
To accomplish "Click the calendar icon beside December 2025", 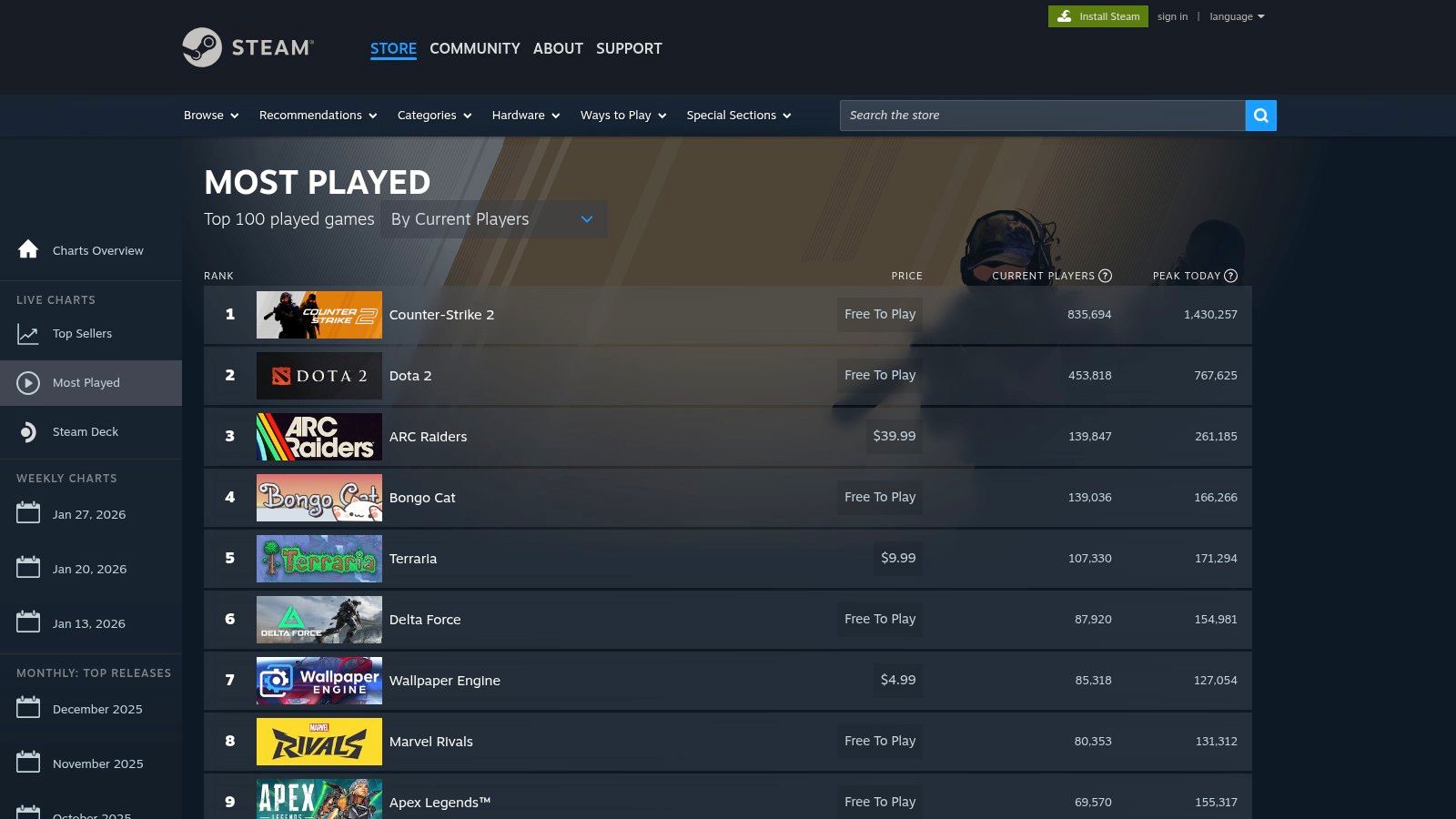I will 28,708.
